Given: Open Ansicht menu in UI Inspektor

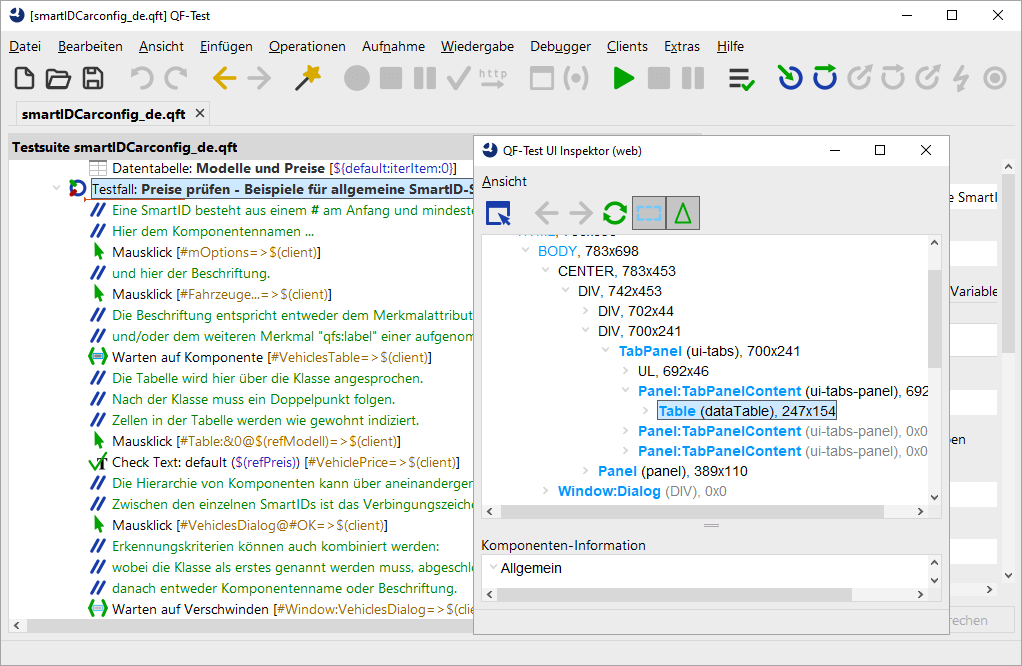Looking at the screenshot, I should [504, 181].
